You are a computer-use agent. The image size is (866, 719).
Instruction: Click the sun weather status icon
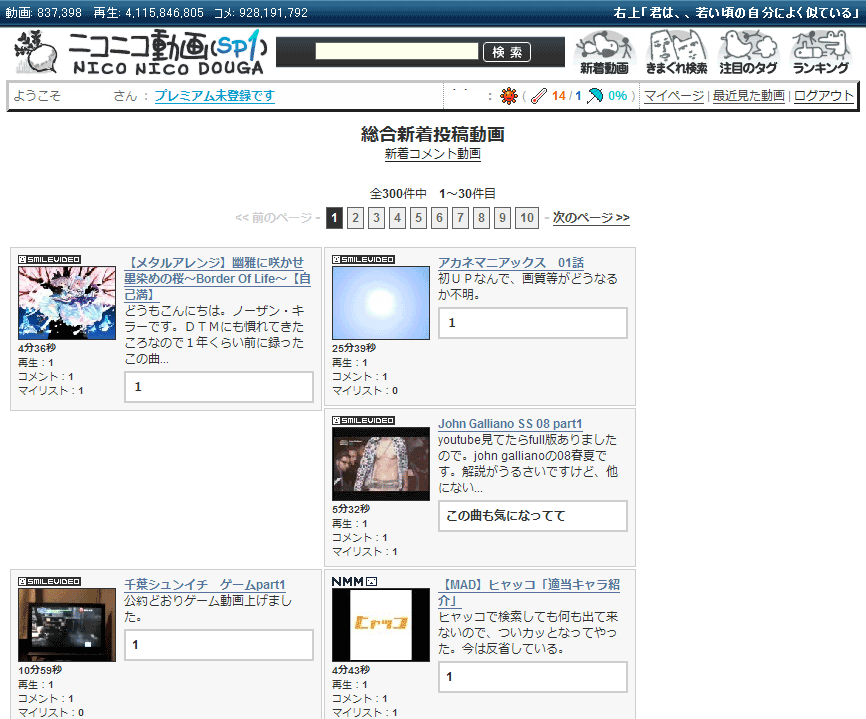coord(509,96)
